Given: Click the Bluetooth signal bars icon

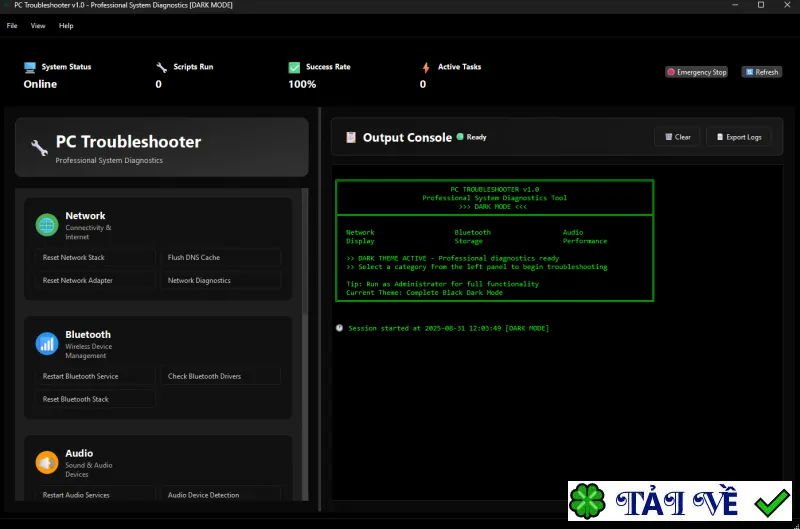Looking at the screenshot, I should (47, 344).
